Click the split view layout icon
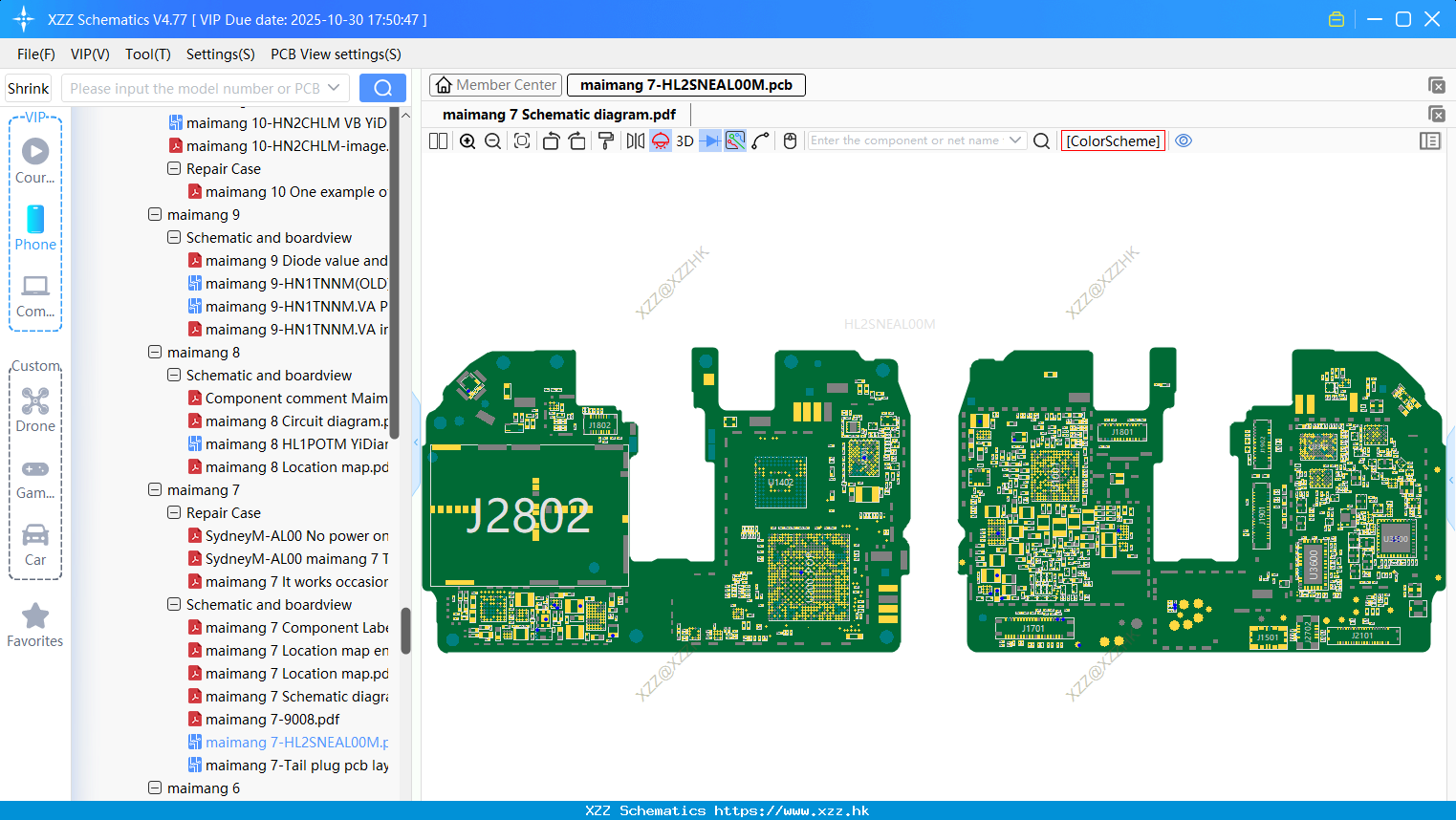This screenshot has width=1456, height=820. coord(438,140)
